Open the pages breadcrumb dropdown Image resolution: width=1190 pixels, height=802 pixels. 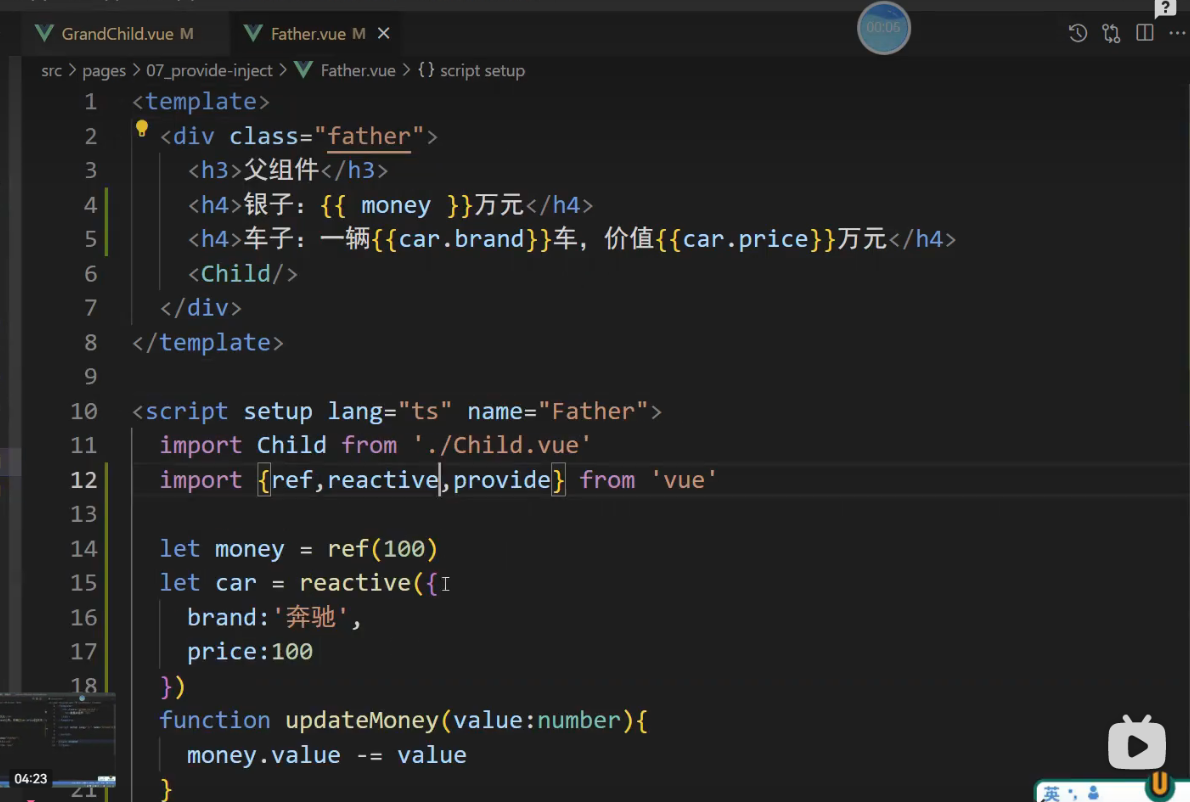[104, 71]
